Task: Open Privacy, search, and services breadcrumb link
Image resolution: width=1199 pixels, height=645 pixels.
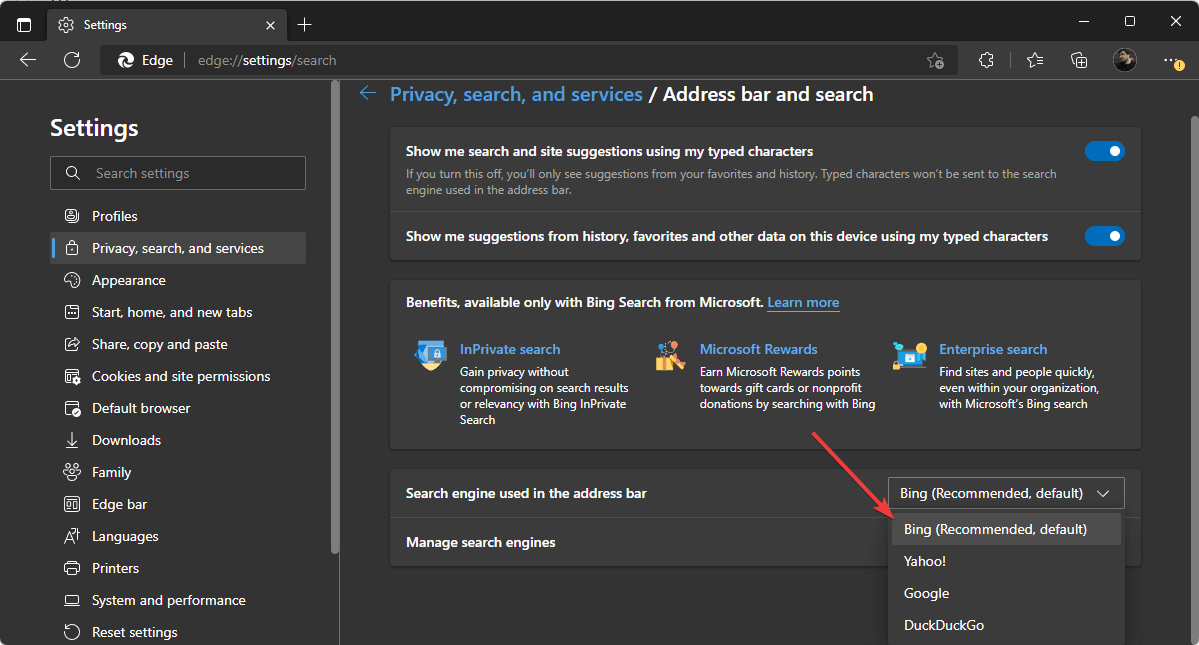Action: (516, 94)
